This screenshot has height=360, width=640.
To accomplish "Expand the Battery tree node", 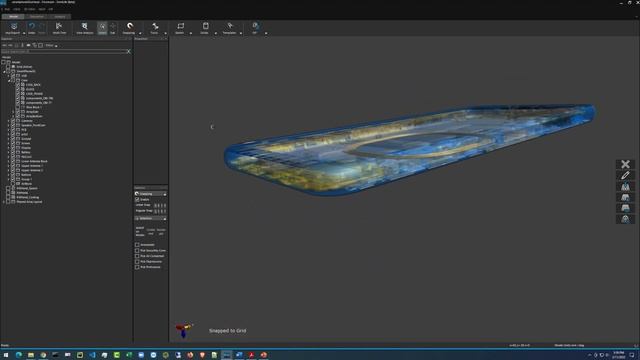I will click(9, 152).
